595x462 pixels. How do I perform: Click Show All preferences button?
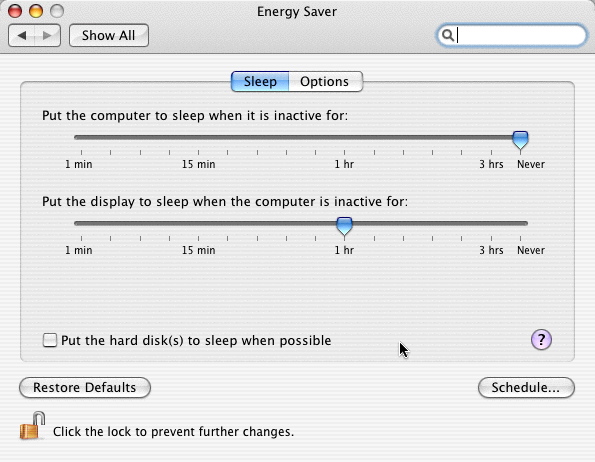(x=109, y=35)
